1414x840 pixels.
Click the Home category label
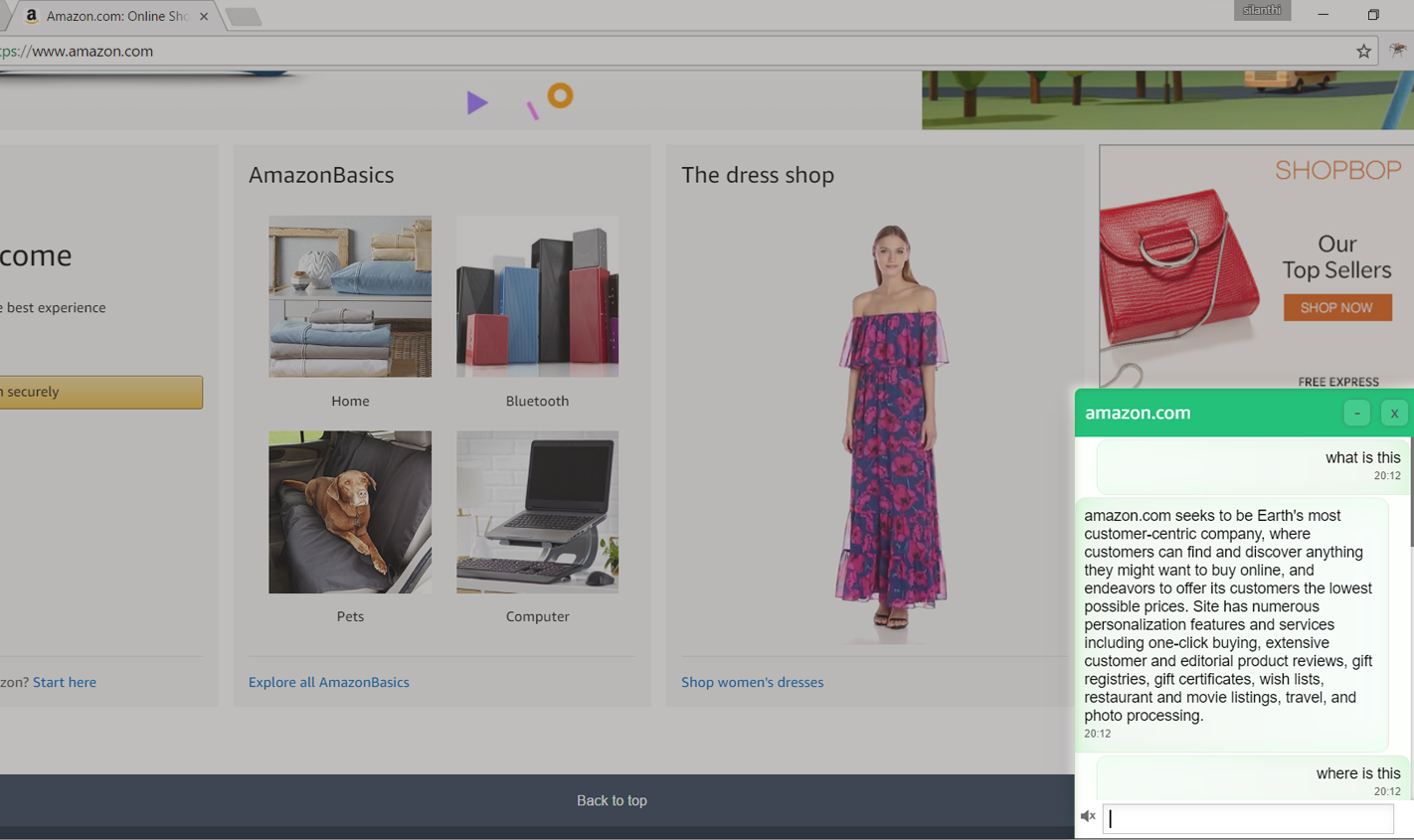pos(350,401)
